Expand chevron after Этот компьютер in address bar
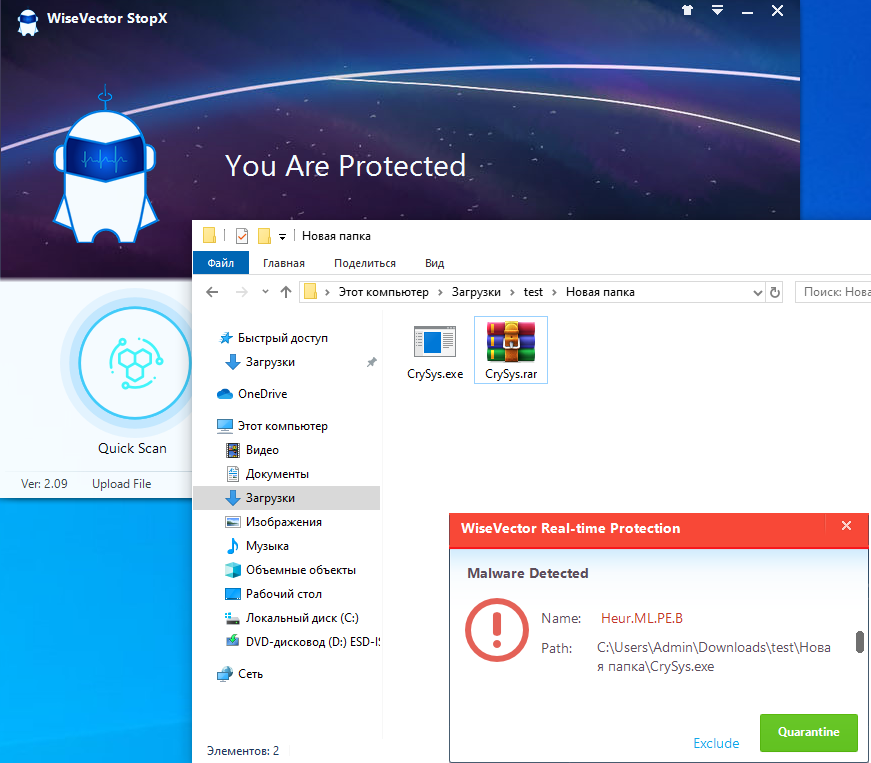This screenshot has height=763, width=871. pos(440,293)
